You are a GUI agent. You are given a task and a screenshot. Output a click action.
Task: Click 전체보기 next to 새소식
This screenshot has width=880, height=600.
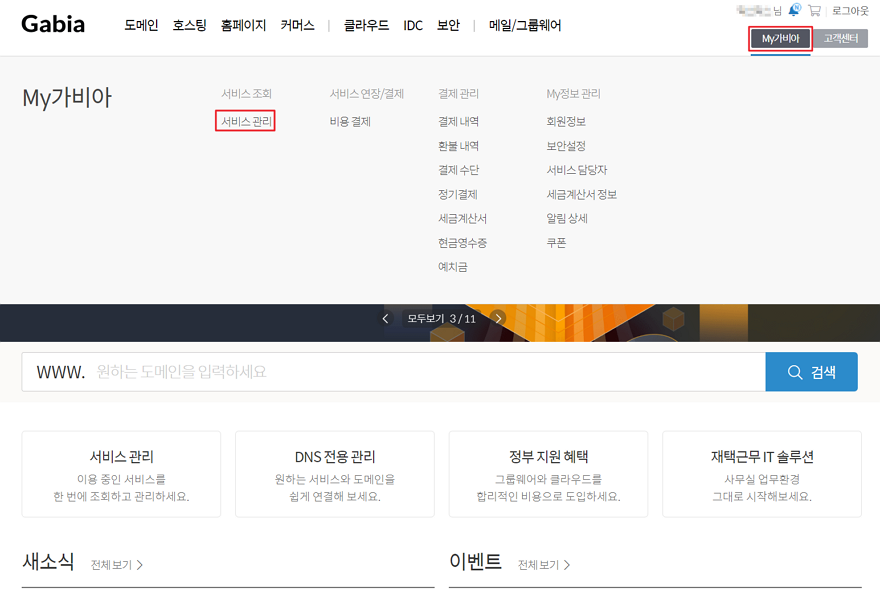(x=117, y=565)
